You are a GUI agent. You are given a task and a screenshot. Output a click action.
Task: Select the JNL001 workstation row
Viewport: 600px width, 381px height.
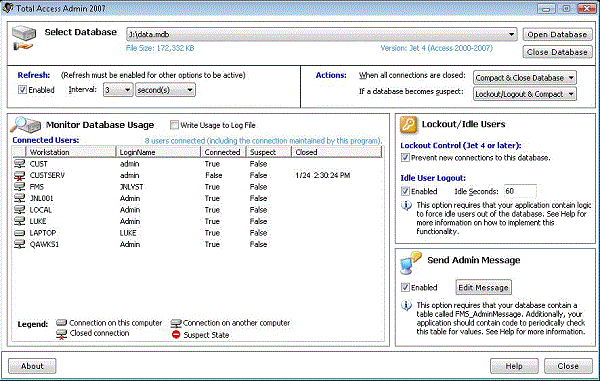197,198
